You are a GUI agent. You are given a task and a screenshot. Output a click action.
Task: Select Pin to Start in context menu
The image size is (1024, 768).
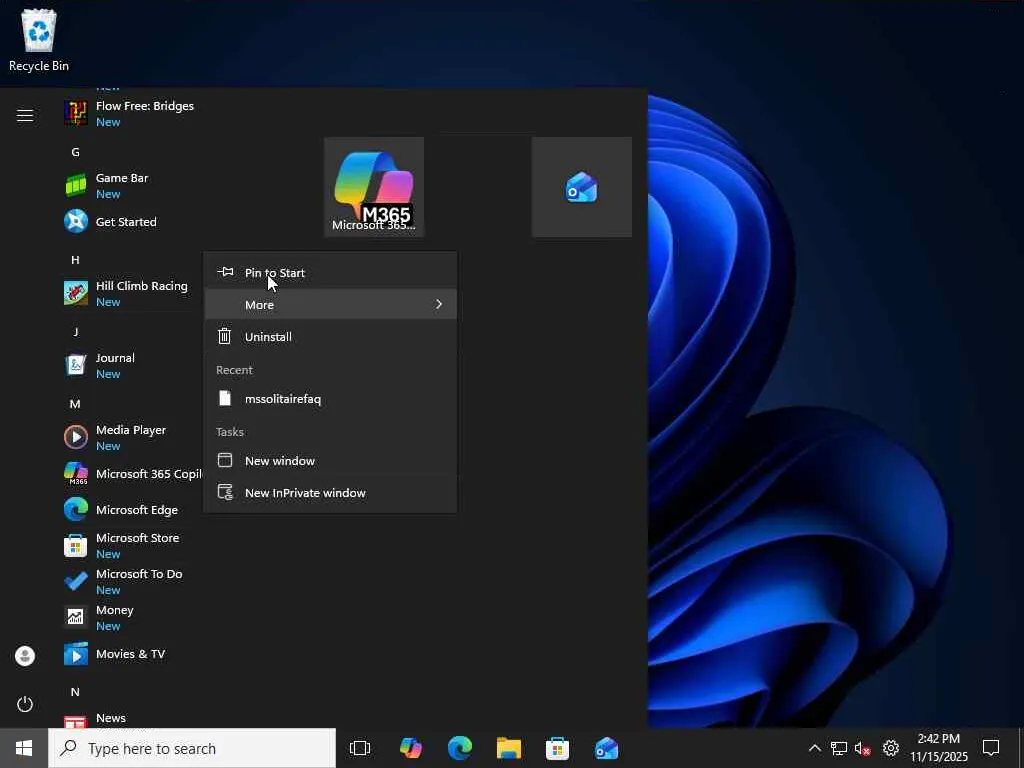coord(330,272)
